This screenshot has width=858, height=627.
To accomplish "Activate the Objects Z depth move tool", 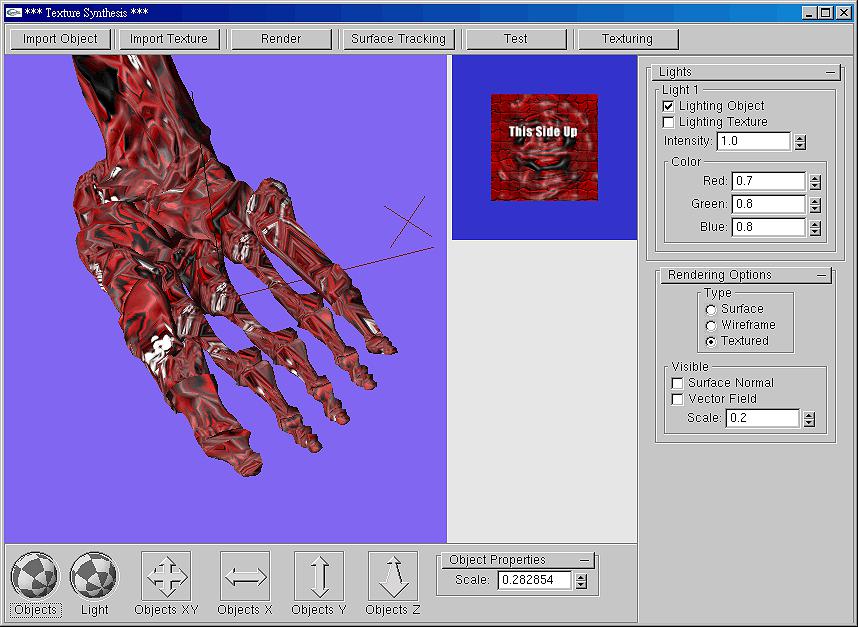I will pyautogui.click(x=393, y=577).
